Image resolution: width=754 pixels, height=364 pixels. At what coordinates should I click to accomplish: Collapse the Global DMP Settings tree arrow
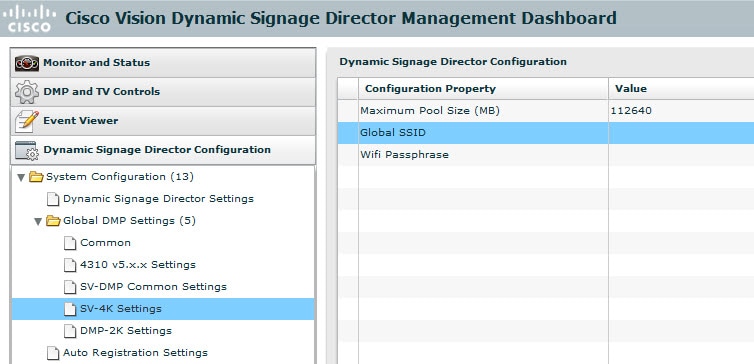38,222
